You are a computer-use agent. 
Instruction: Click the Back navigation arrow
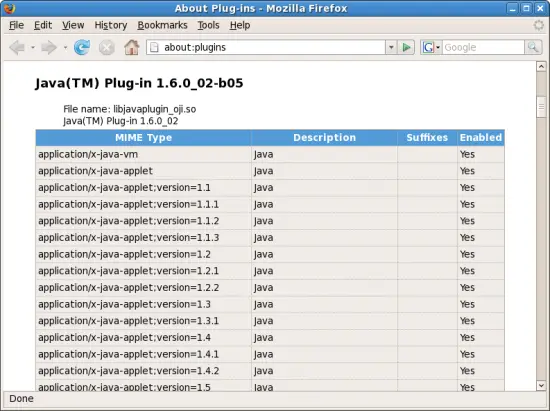(17, 47)
